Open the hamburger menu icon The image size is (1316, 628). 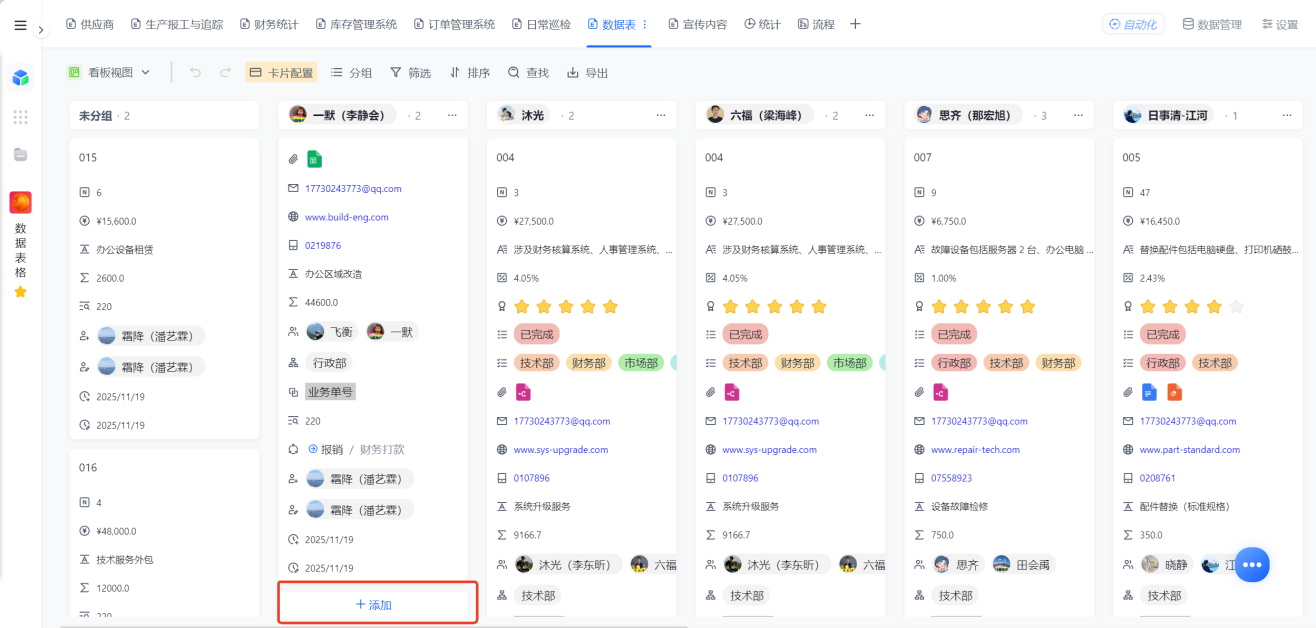coord(20,25)
